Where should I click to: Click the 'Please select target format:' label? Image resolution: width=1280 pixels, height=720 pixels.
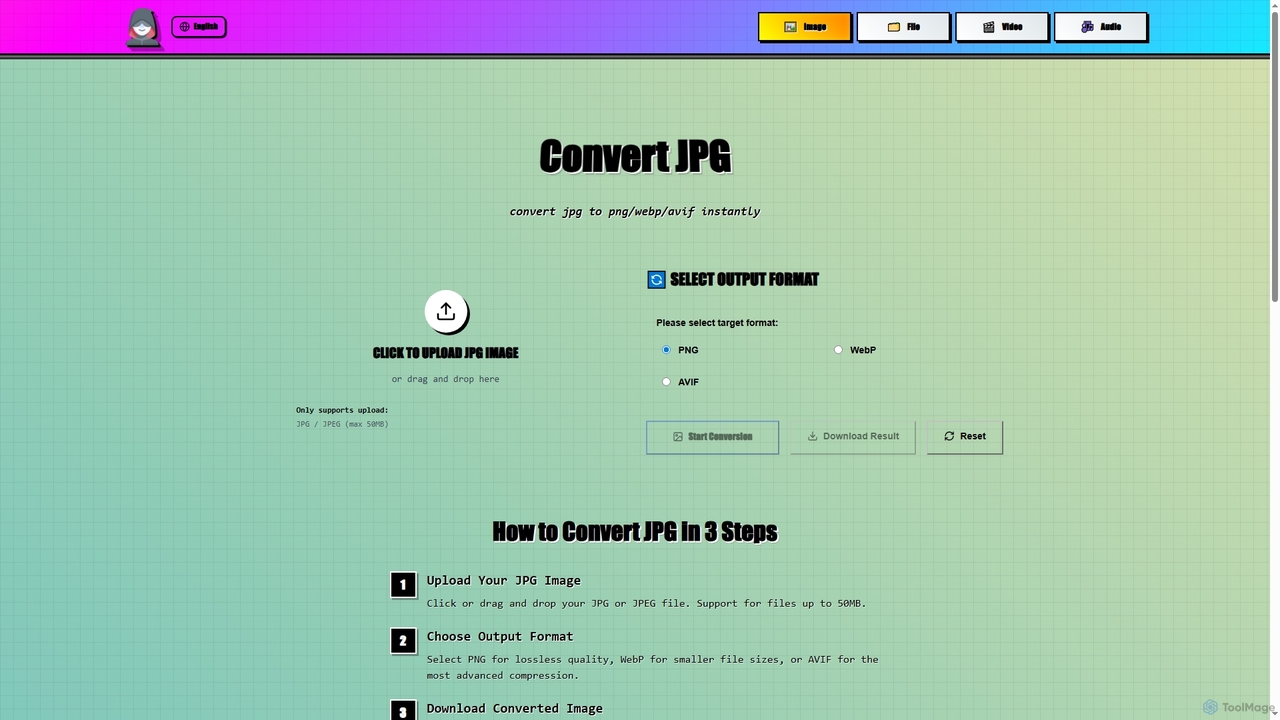[717, 323]
